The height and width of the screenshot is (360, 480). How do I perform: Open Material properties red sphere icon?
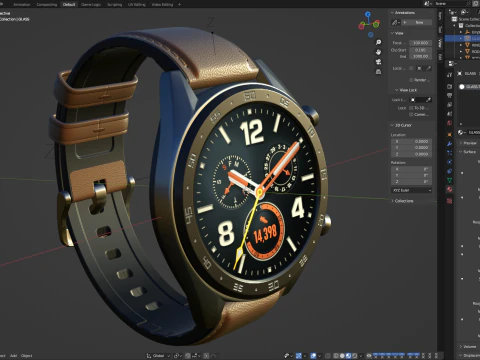tap(450, 189)
